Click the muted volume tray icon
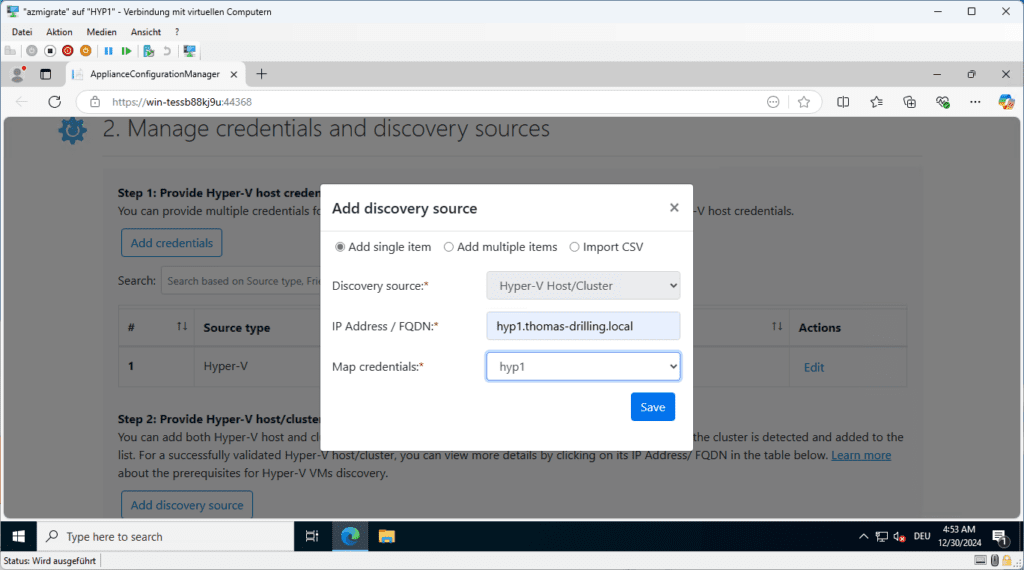 899,537
